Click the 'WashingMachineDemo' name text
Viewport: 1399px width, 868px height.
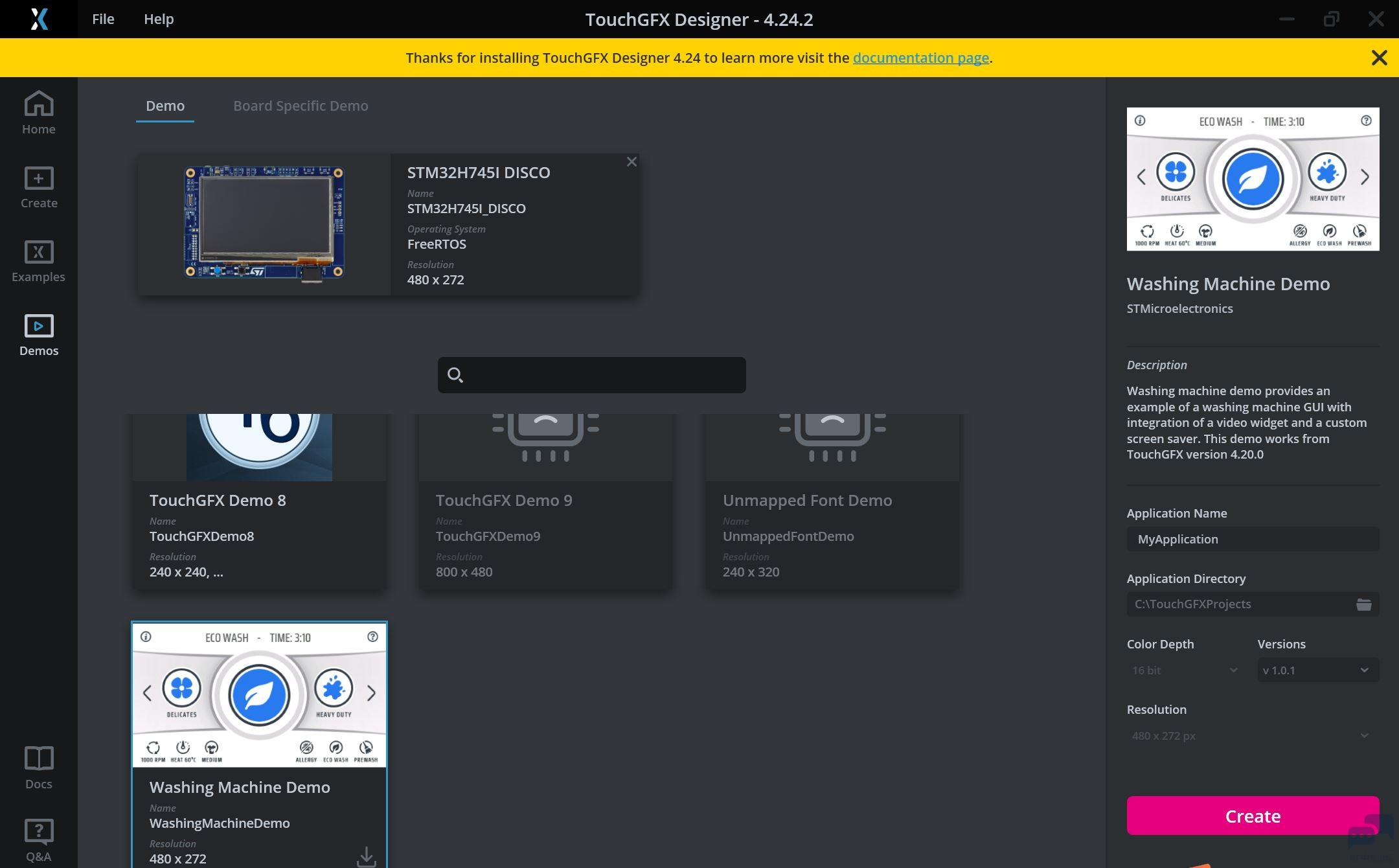pyautogui.click(x=220, y=823)
